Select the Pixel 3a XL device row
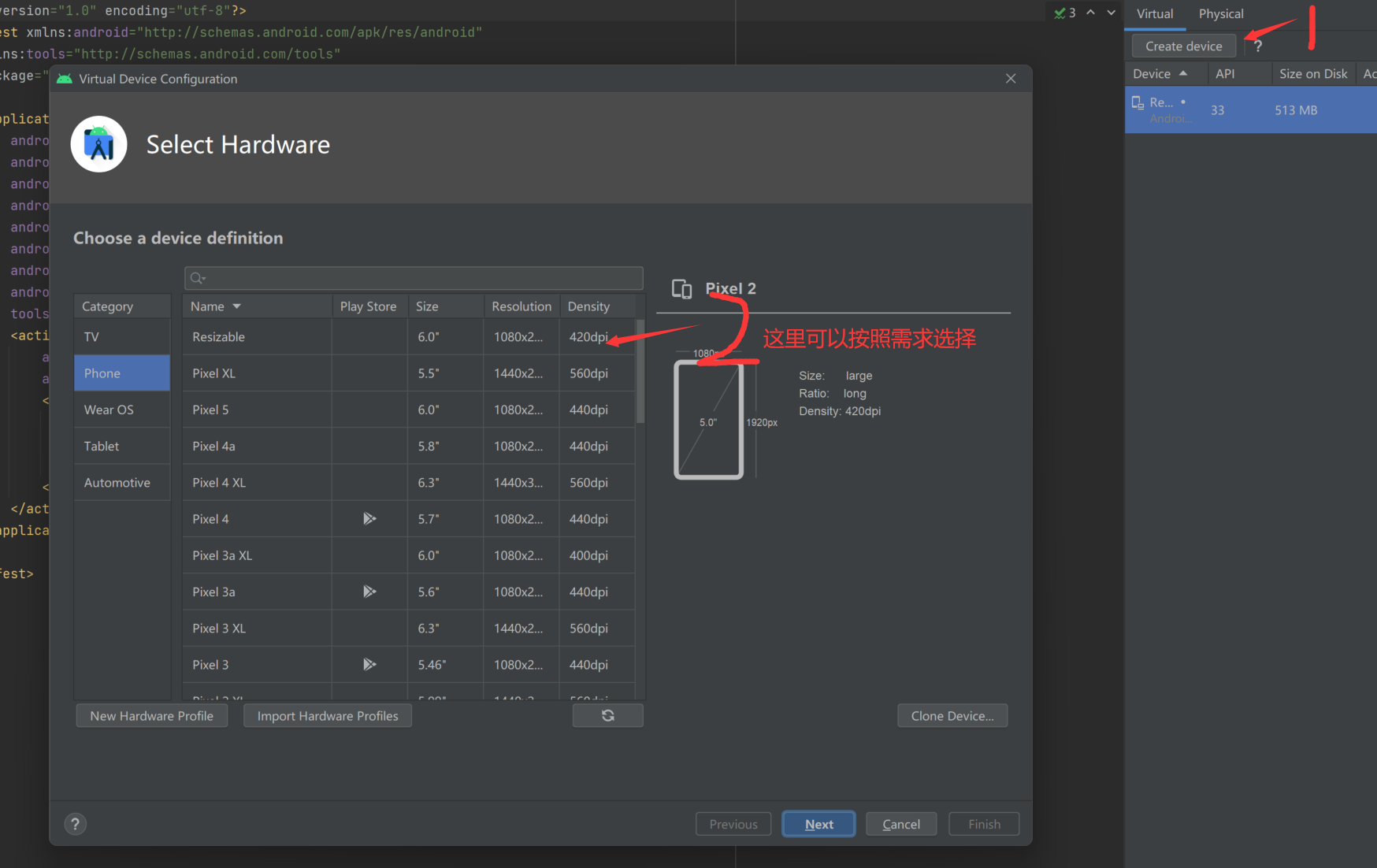This screenshot has height=868, width=1377. click(409, 555)
